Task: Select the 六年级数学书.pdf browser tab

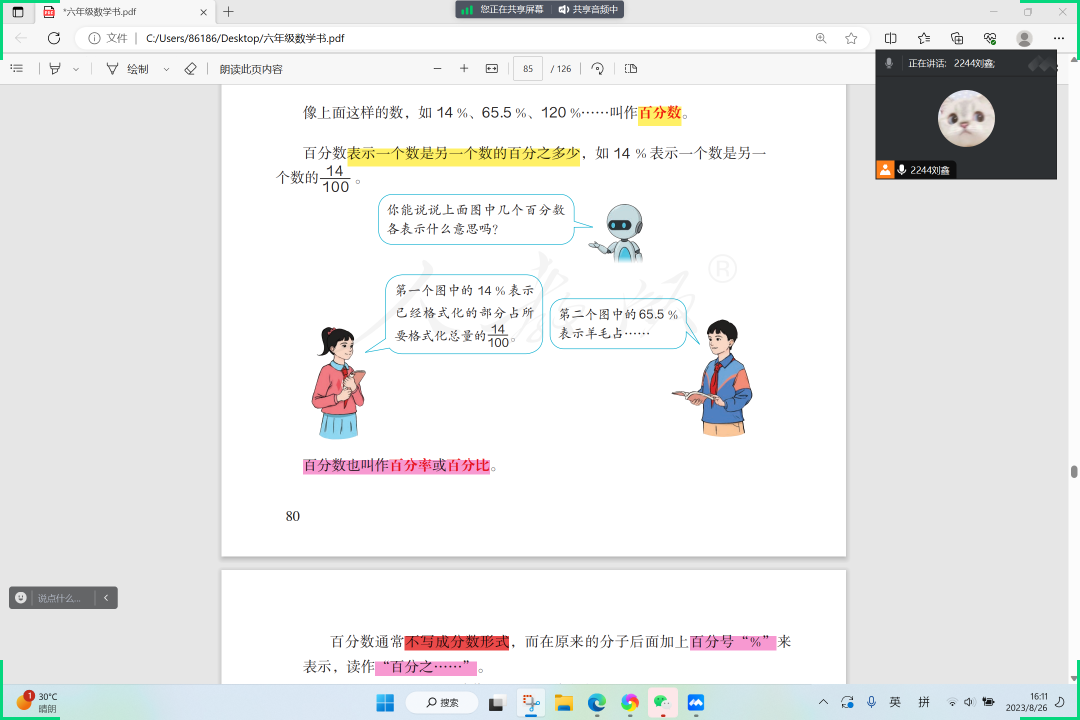Action: 120,12
